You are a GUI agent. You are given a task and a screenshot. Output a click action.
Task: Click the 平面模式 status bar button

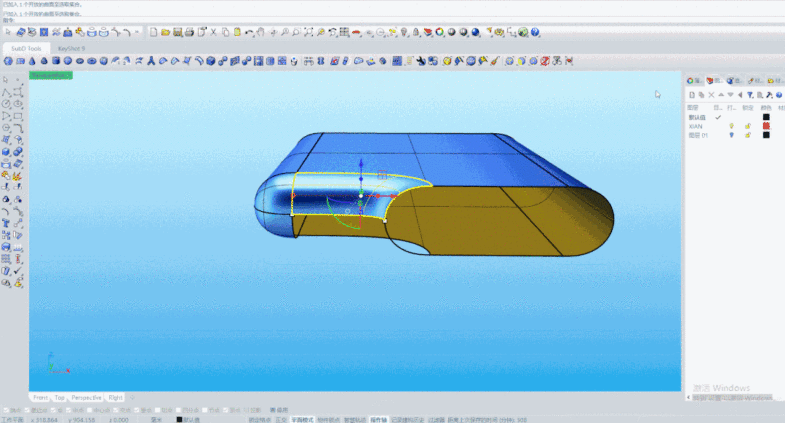[301, 419]
